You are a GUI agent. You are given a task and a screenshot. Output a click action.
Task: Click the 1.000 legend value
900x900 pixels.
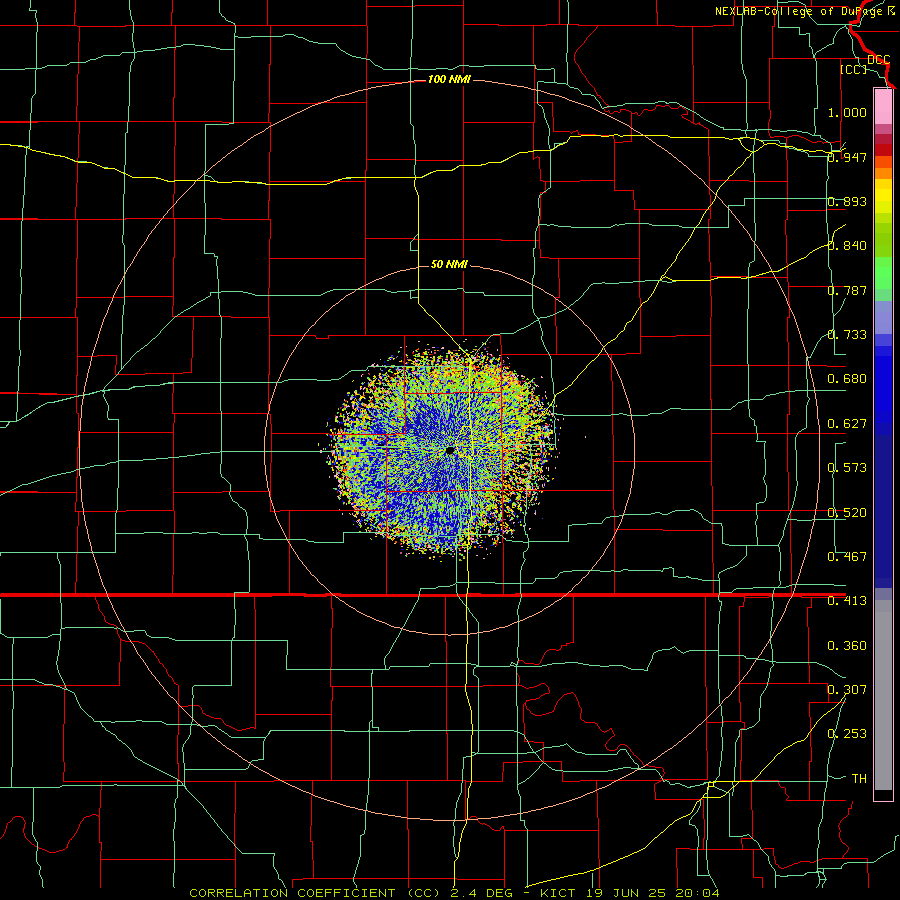coord(847,112)
